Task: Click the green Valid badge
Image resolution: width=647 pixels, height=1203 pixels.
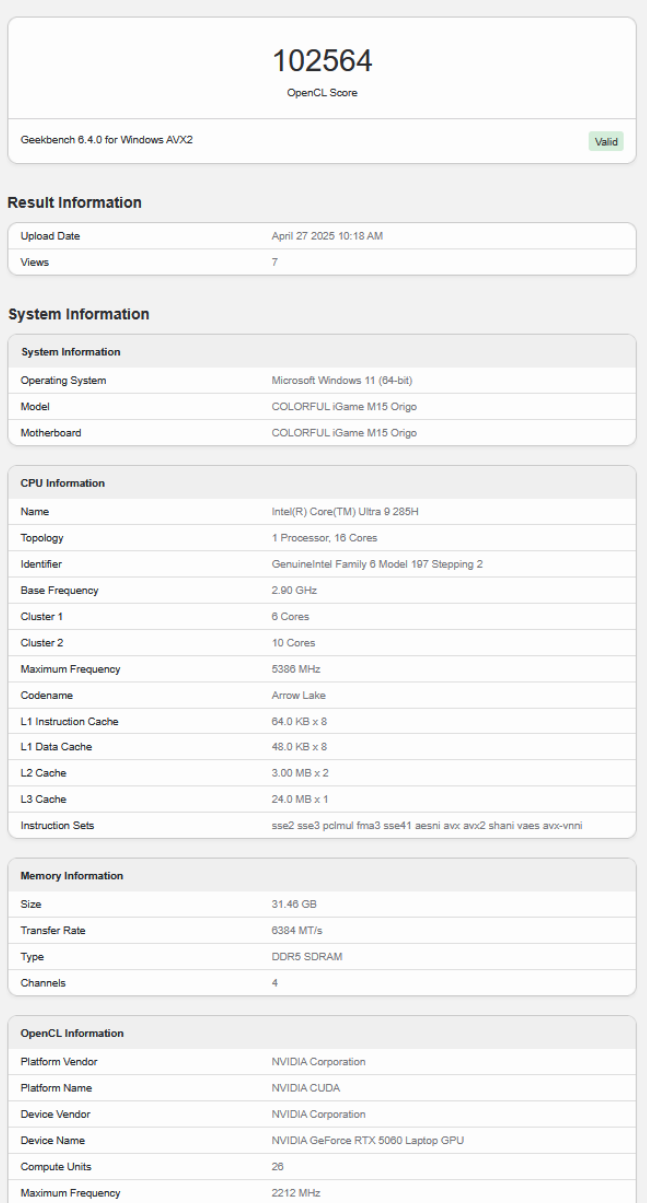Action: (x=606, y=142)
